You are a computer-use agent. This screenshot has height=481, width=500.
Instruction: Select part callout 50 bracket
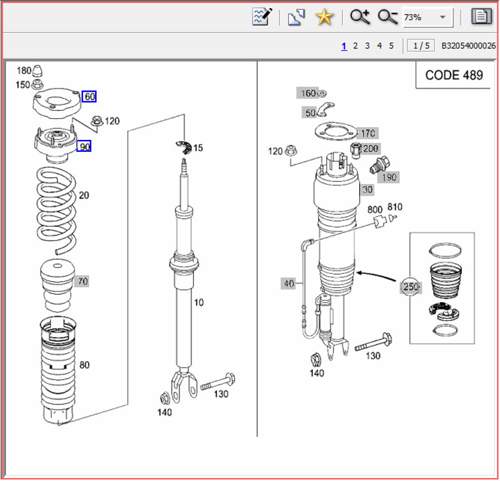[310, 113]
